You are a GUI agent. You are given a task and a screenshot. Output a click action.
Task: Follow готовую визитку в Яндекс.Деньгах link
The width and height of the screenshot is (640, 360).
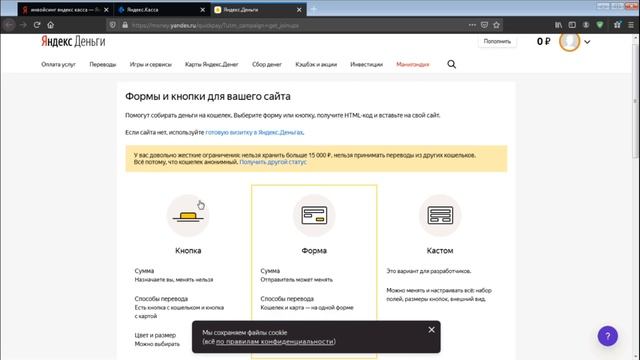[x=254, y=132]
